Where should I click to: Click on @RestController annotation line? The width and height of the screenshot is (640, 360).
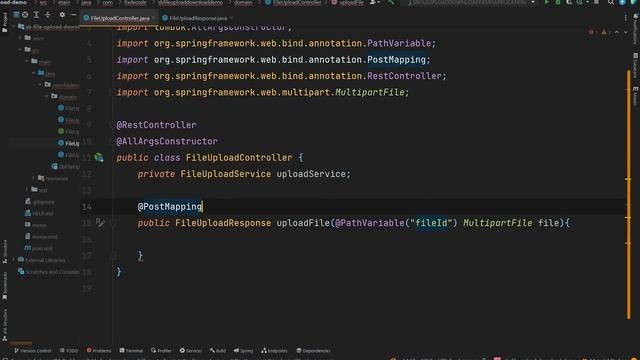[x=156, y=125]
